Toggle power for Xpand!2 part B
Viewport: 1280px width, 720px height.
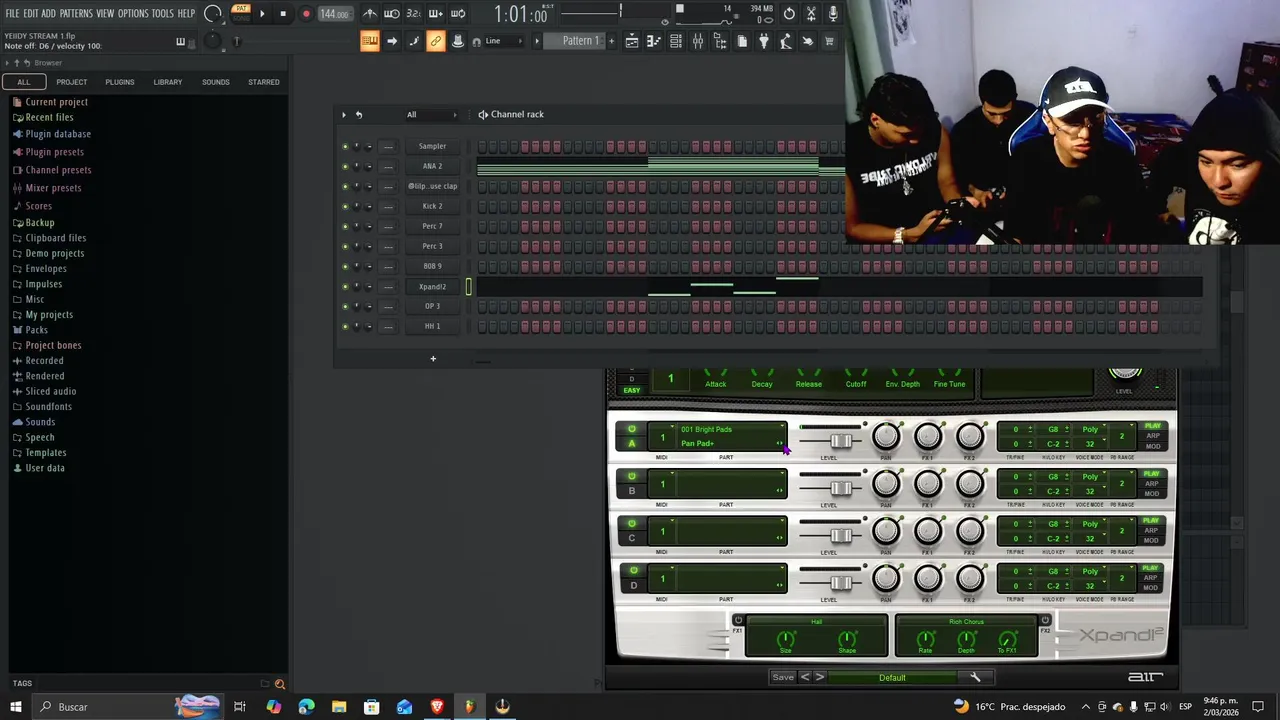632,476
